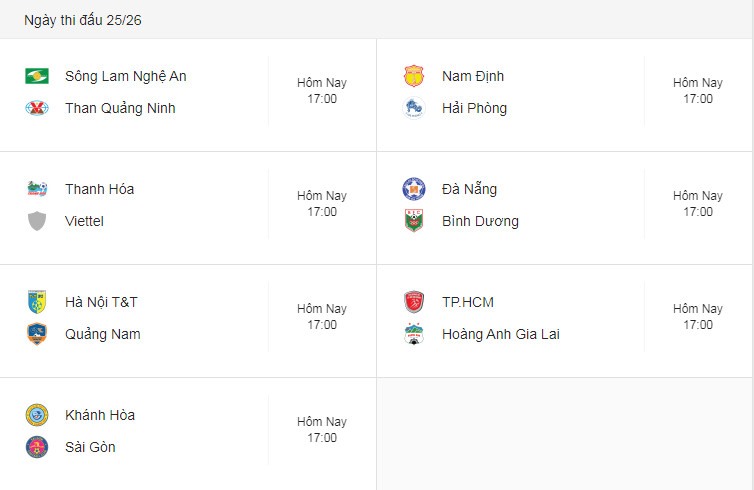Open the Thanh Hóa team name link
The width and height of the screenshot is (754, 490).
[x=100, y=189]
